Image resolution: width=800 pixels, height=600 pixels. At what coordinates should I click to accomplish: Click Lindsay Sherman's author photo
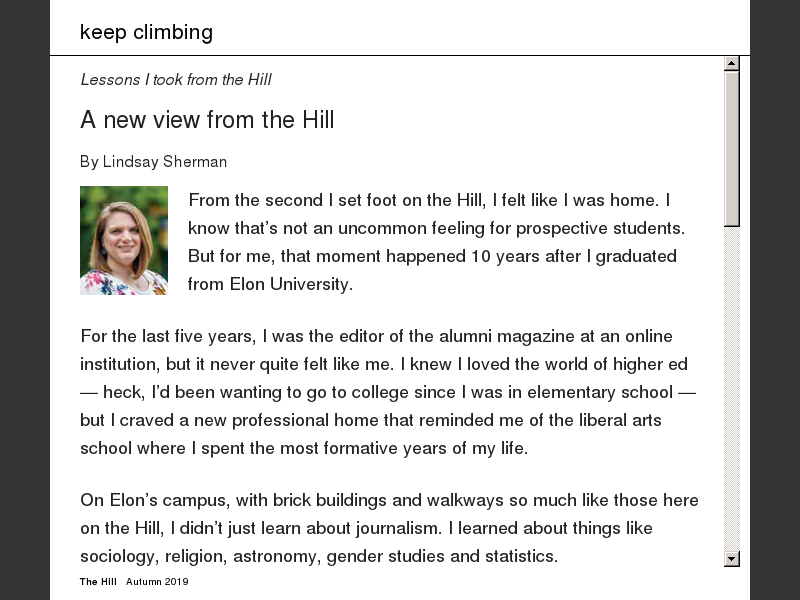click(x=124, y=240)
